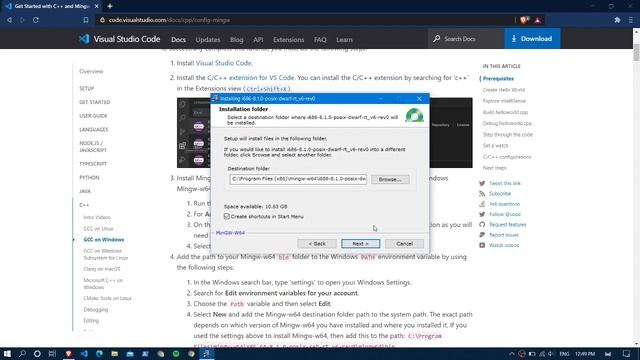Image resolution: width=640 pixels, height=360 pixels.
Task: Open the Blog menu item
Action: pyautogui.click(x=237, y=40)
